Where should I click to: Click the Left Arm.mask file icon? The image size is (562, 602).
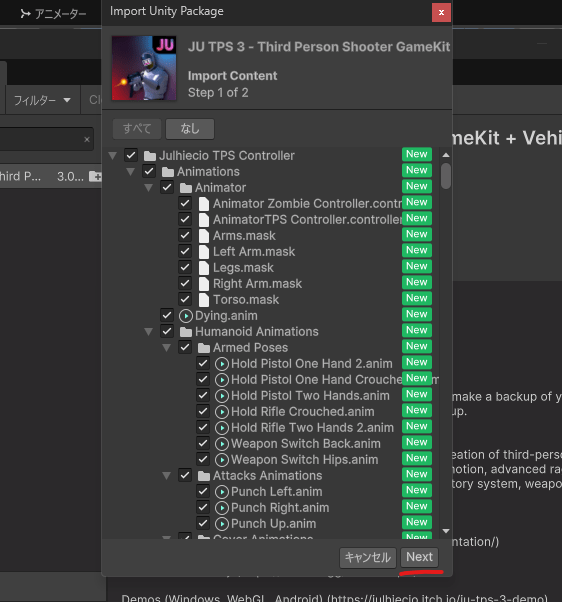204,252
